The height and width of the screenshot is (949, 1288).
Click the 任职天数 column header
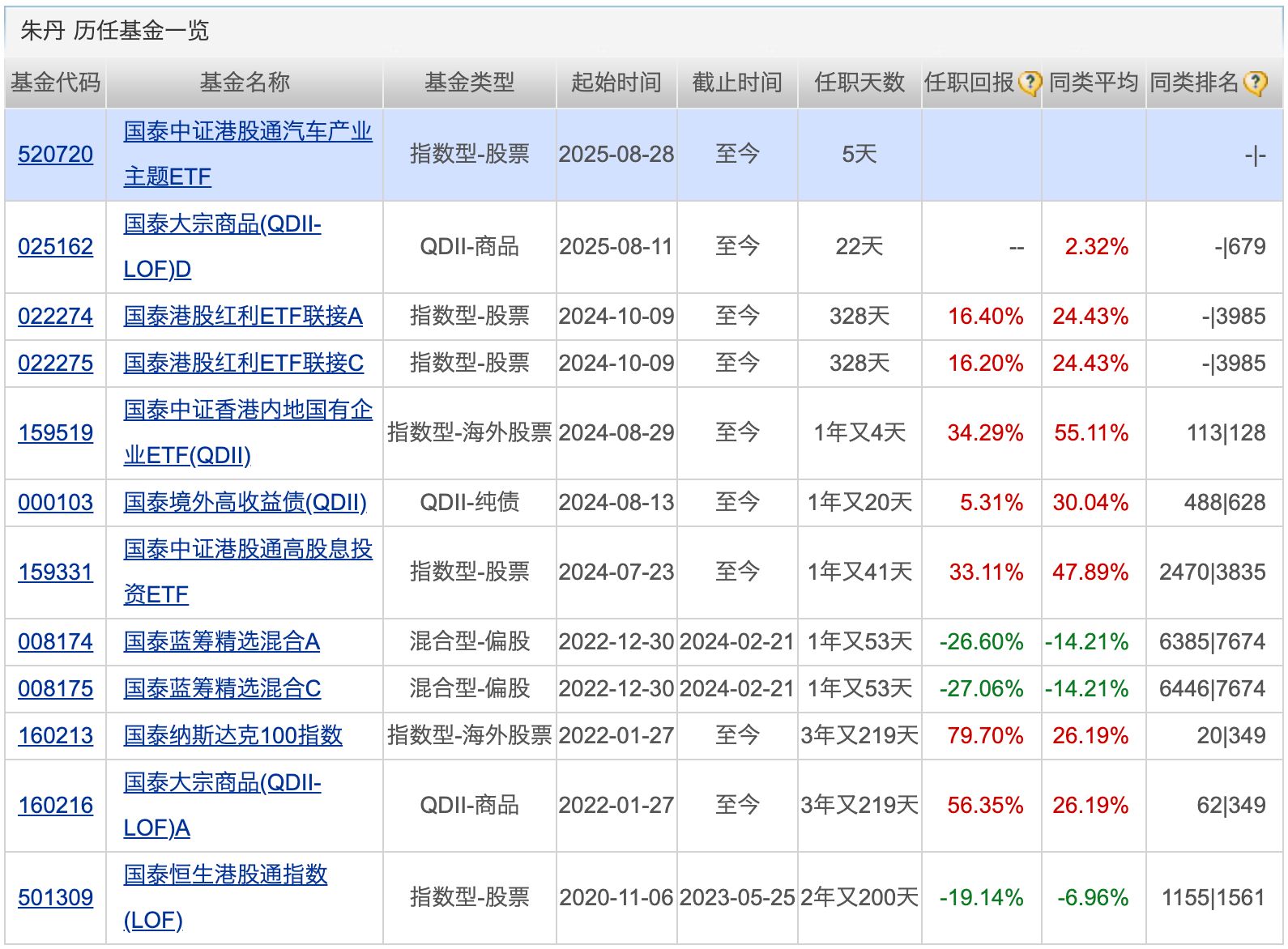[x=859, y=83]
